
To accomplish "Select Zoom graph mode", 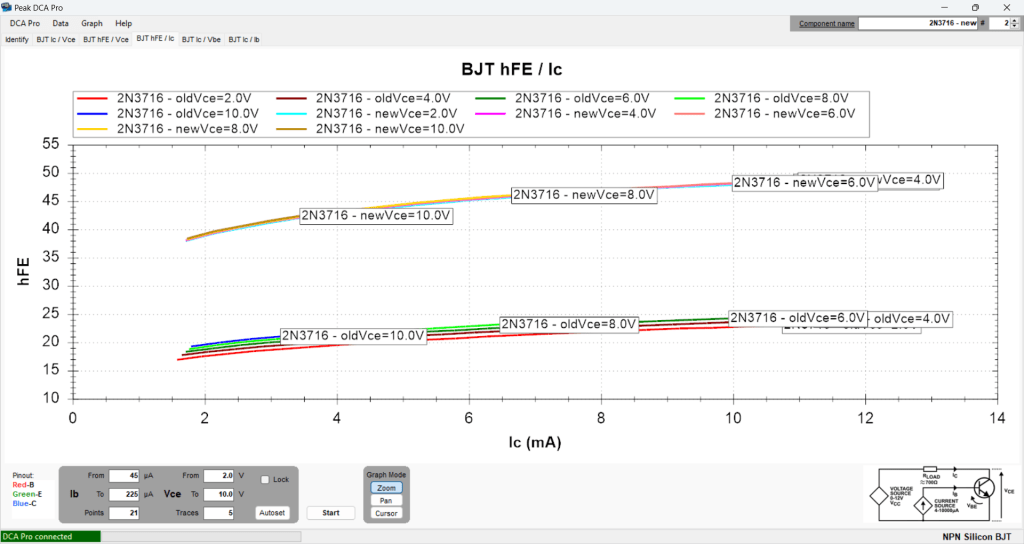I will click(x=385, y=487).
